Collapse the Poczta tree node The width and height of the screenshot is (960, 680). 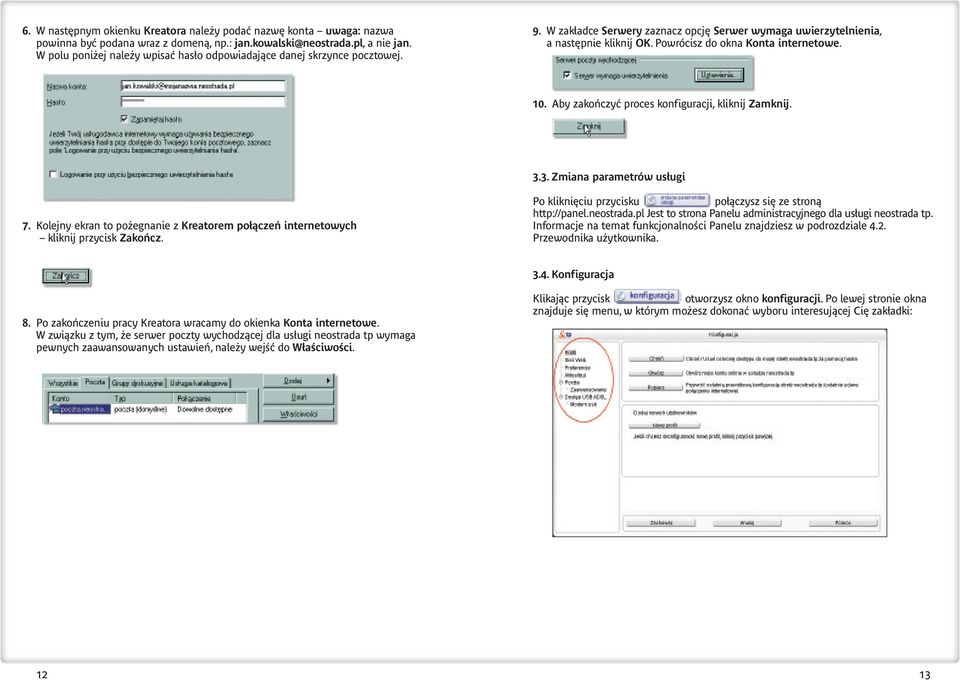[x=561, y=383]
